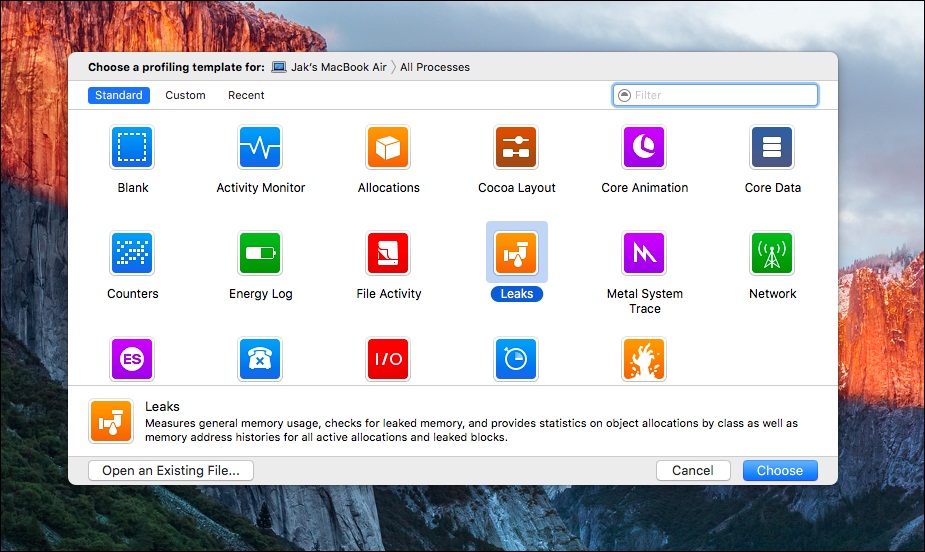This screenshot has width=925, height=552.
Task: Choose the orange splash template icon
Action: coord(644,359)
